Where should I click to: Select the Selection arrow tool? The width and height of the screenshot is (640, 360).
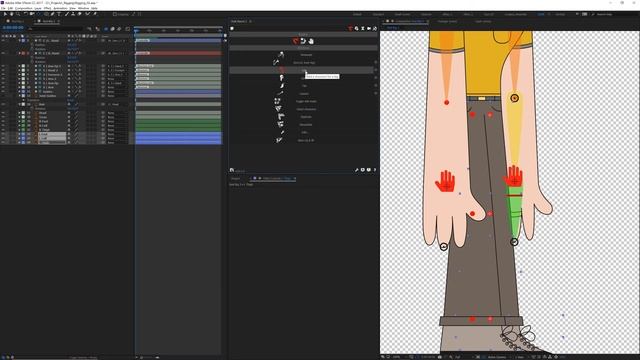pos(5,14)
